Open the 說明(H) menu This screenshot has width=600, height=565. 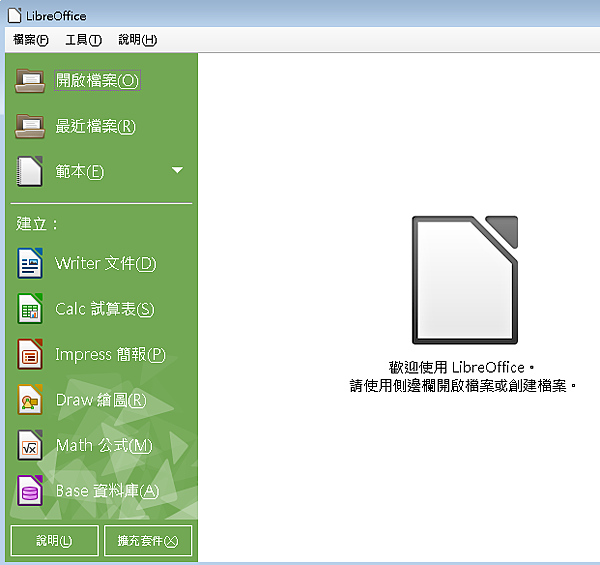pyautogui.click(x=137, y=39)
